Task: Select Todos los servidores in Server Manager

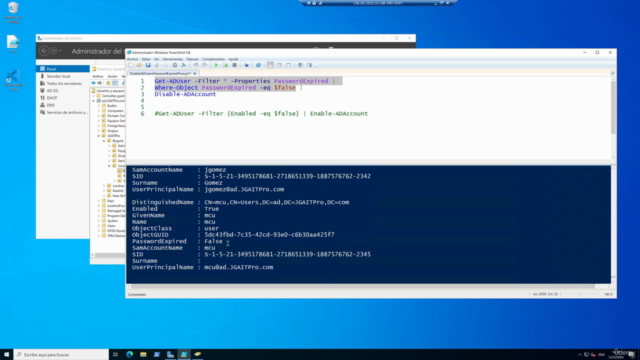Action: coord(63,83)
